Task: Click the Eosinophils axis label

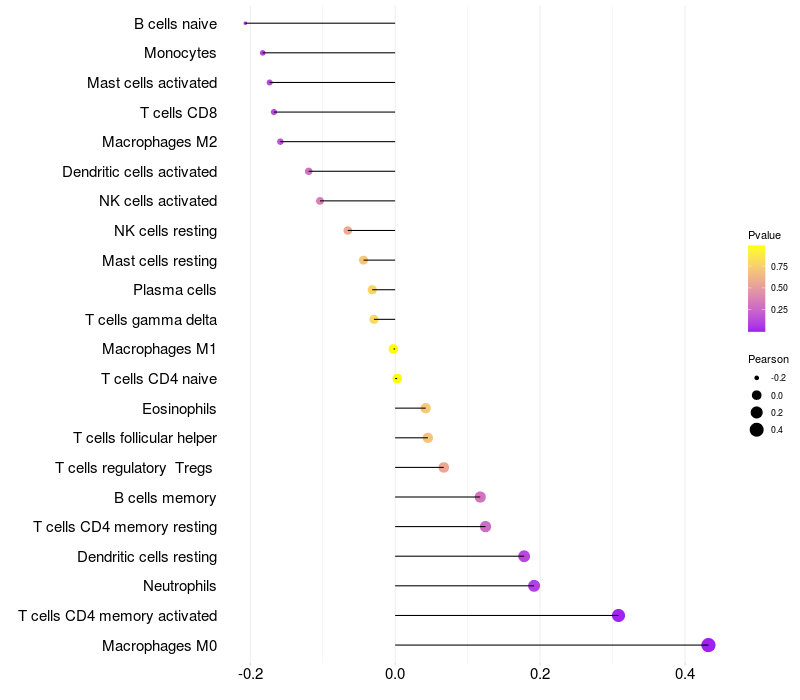Action: point(179,409)
